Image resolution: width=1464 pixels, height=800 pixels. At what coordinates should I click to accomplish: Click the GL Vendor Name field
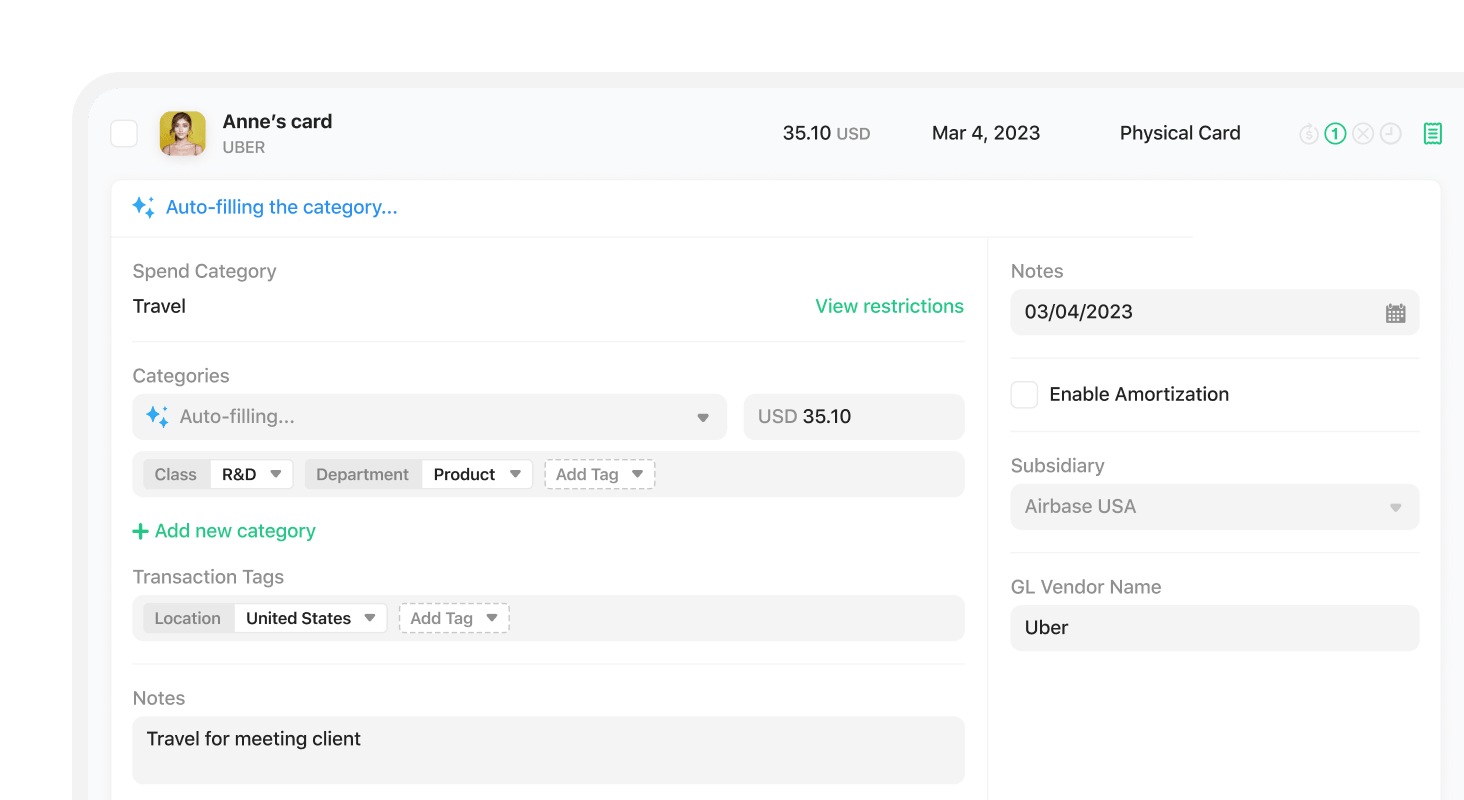[x=1214, y=628]
